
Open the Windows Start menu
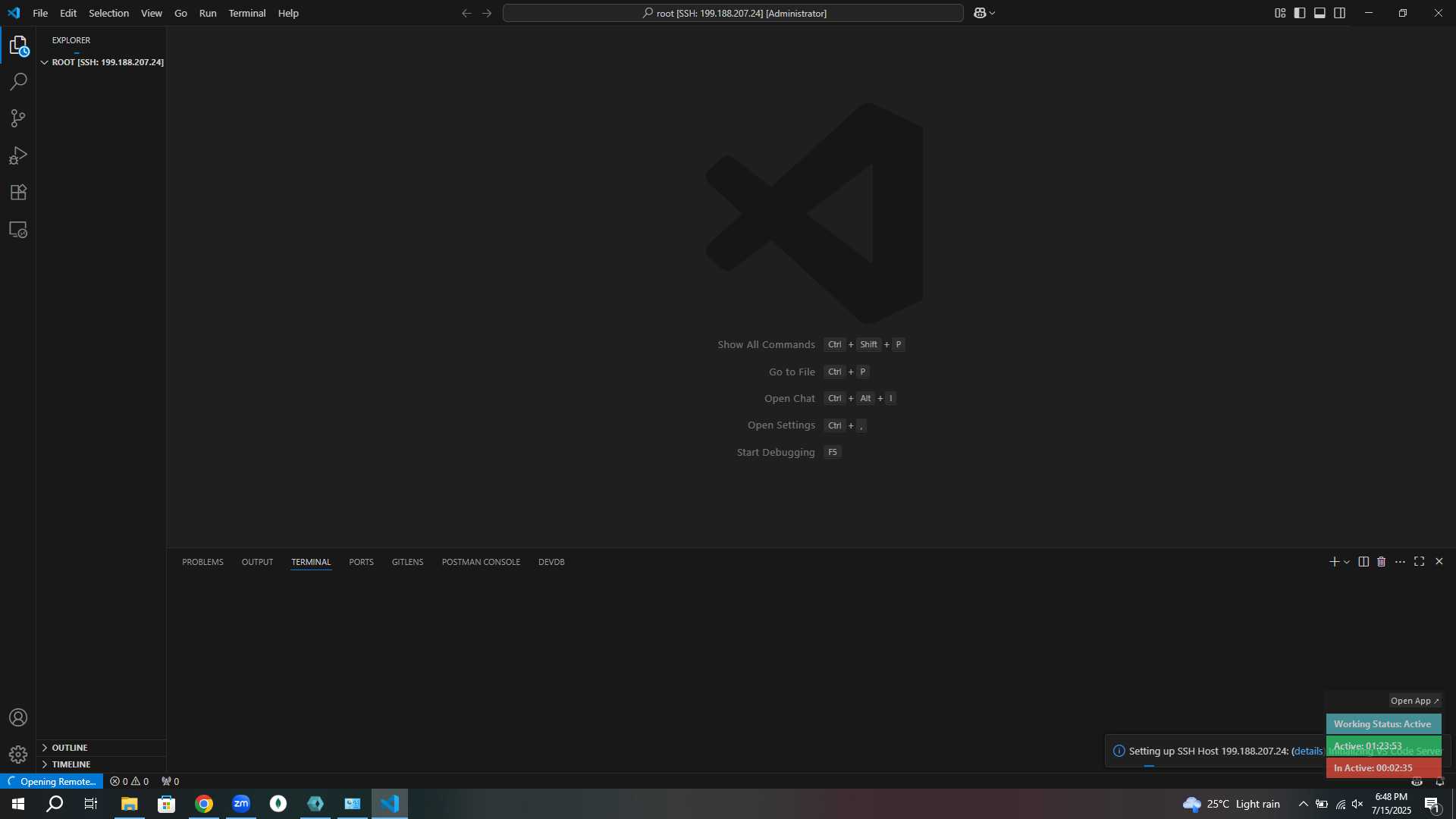pos(18,804)
